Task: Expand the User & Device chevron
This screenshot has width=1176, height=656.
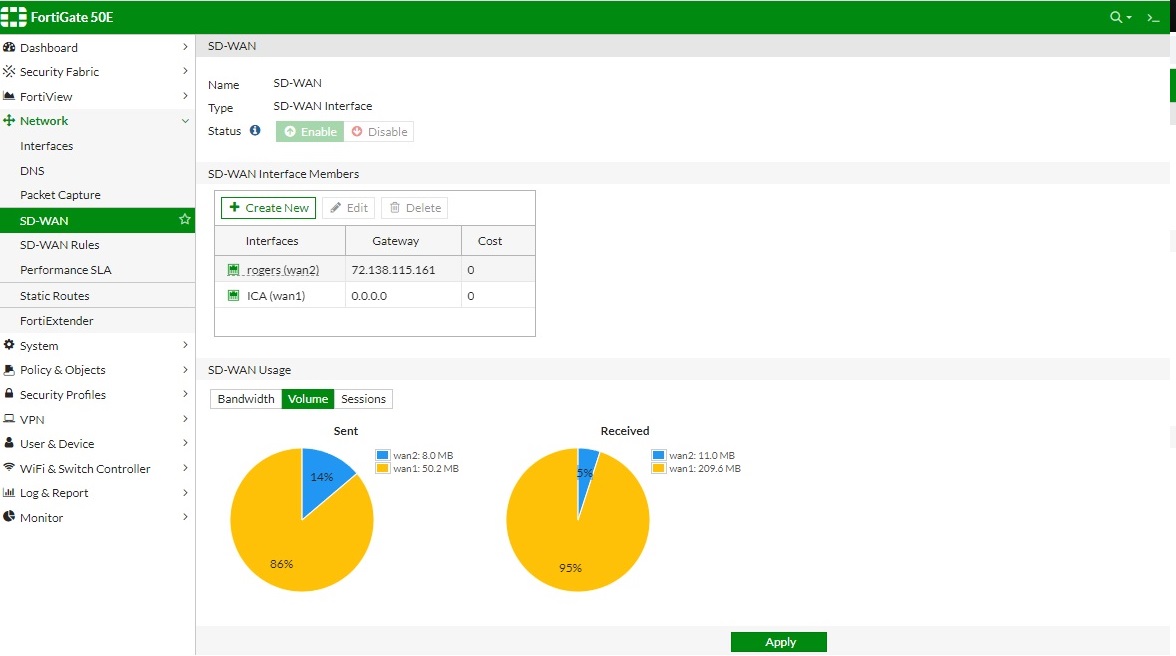Action: 185,443
